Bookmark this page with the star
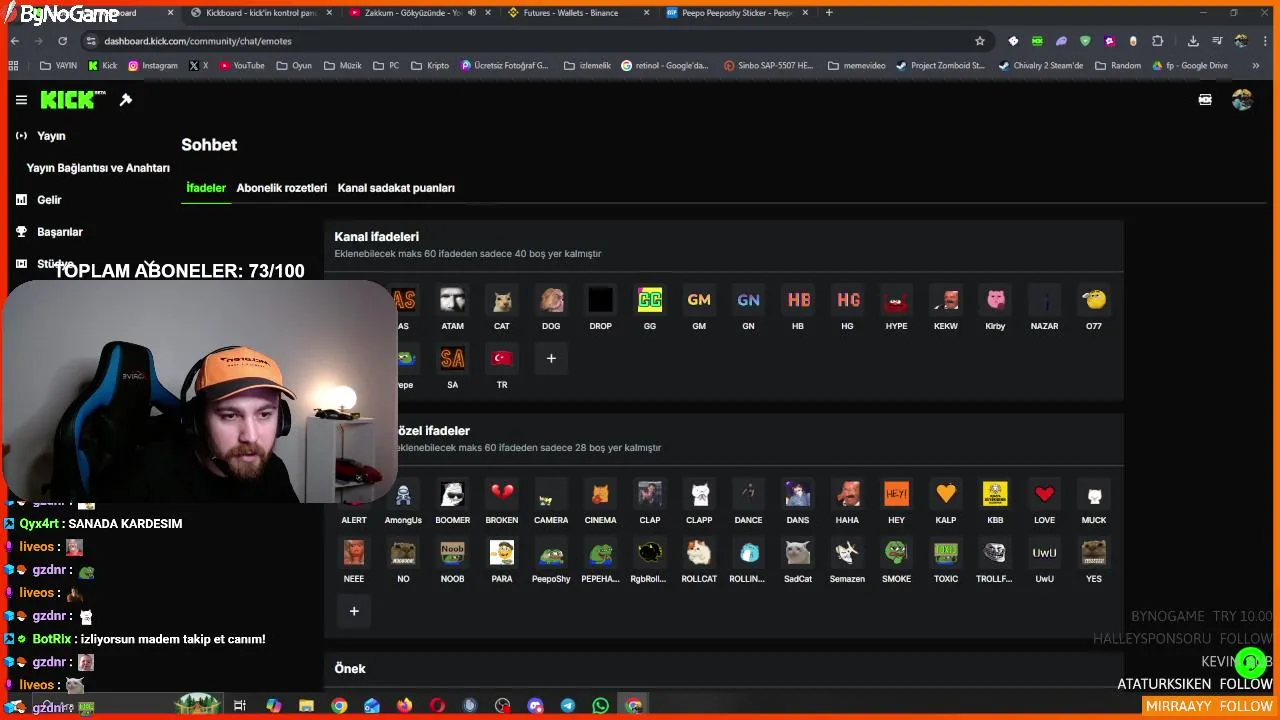 980,41
